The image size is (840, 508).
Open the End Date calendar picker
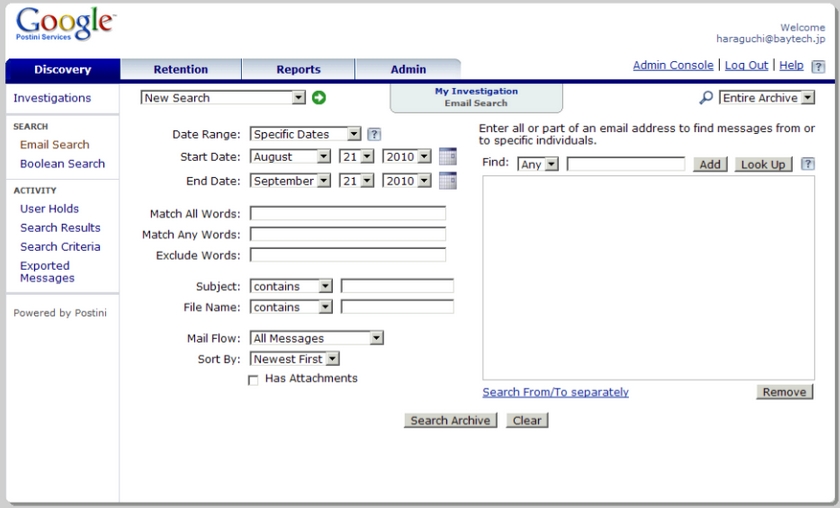pos(447,181)
